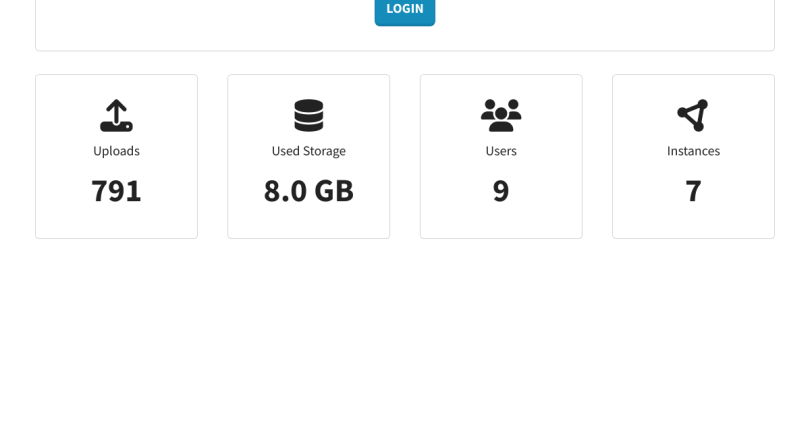This screenshot has height=424, width=810.
Task: Click empty space below the 791 count
Action: pyautogui.click(x=116, y=224)
